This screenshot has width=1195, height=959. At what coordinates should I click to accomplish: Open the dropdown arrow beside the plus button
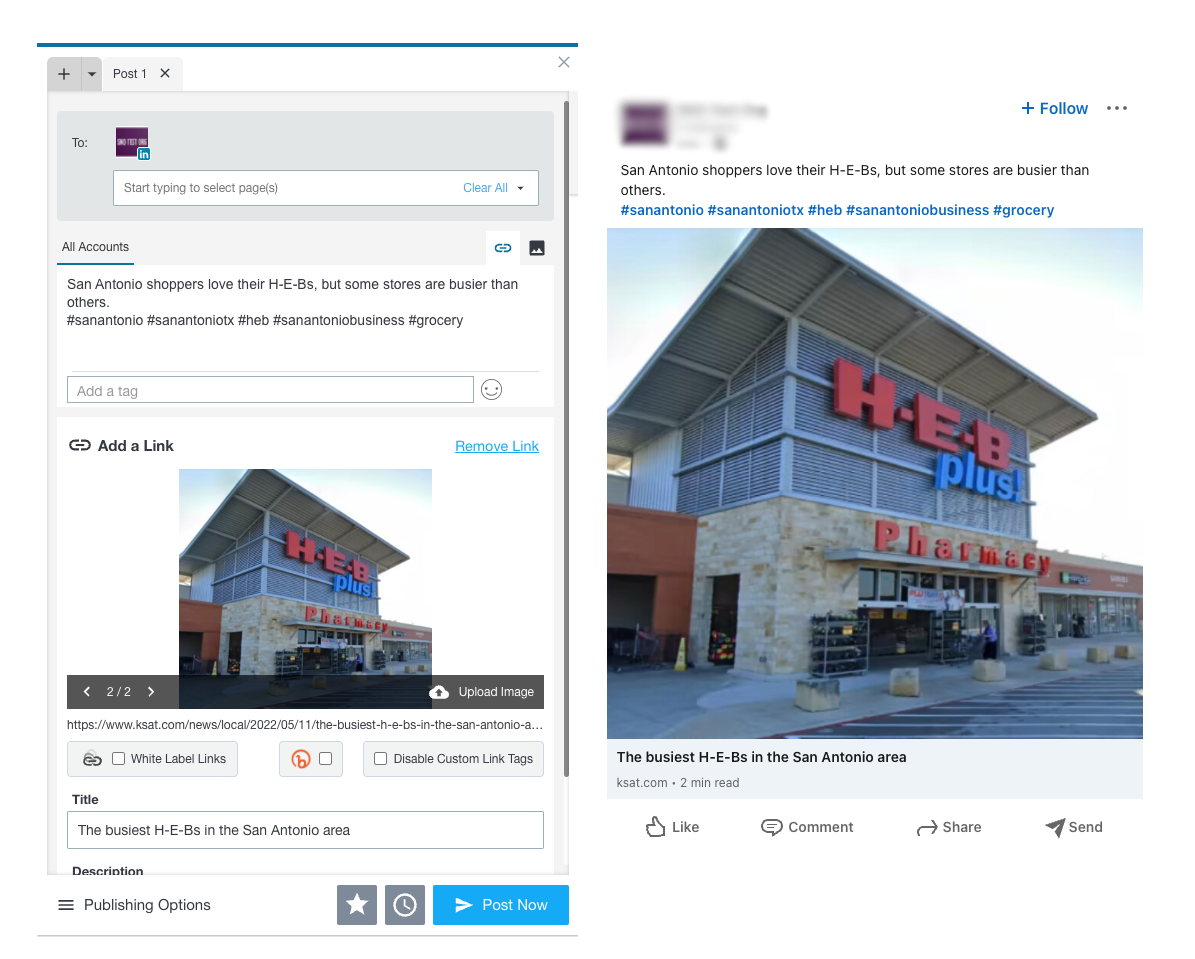click(91, 74)
